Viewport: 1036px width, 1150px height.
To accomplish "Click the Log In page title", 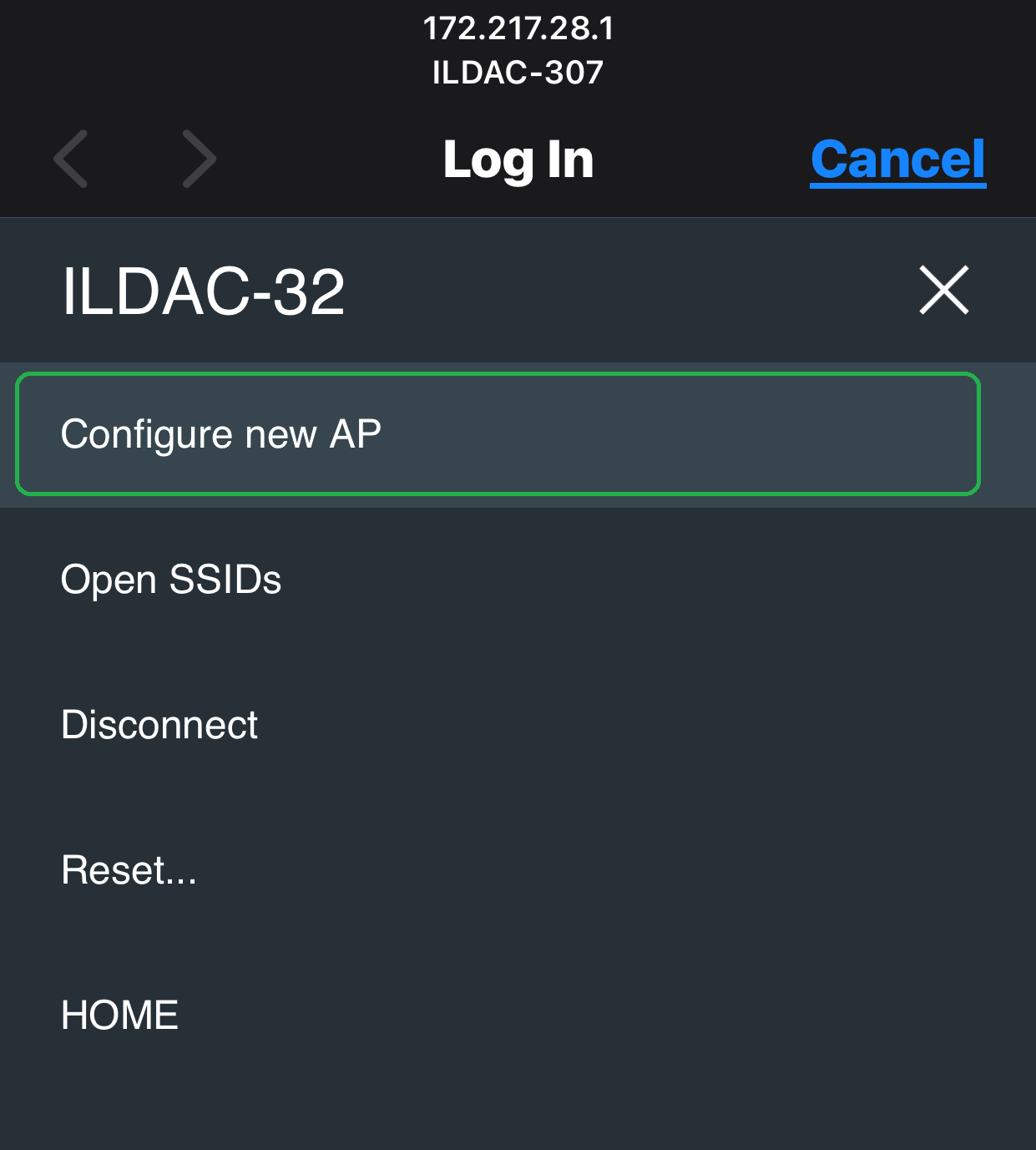I will [518, 160].
